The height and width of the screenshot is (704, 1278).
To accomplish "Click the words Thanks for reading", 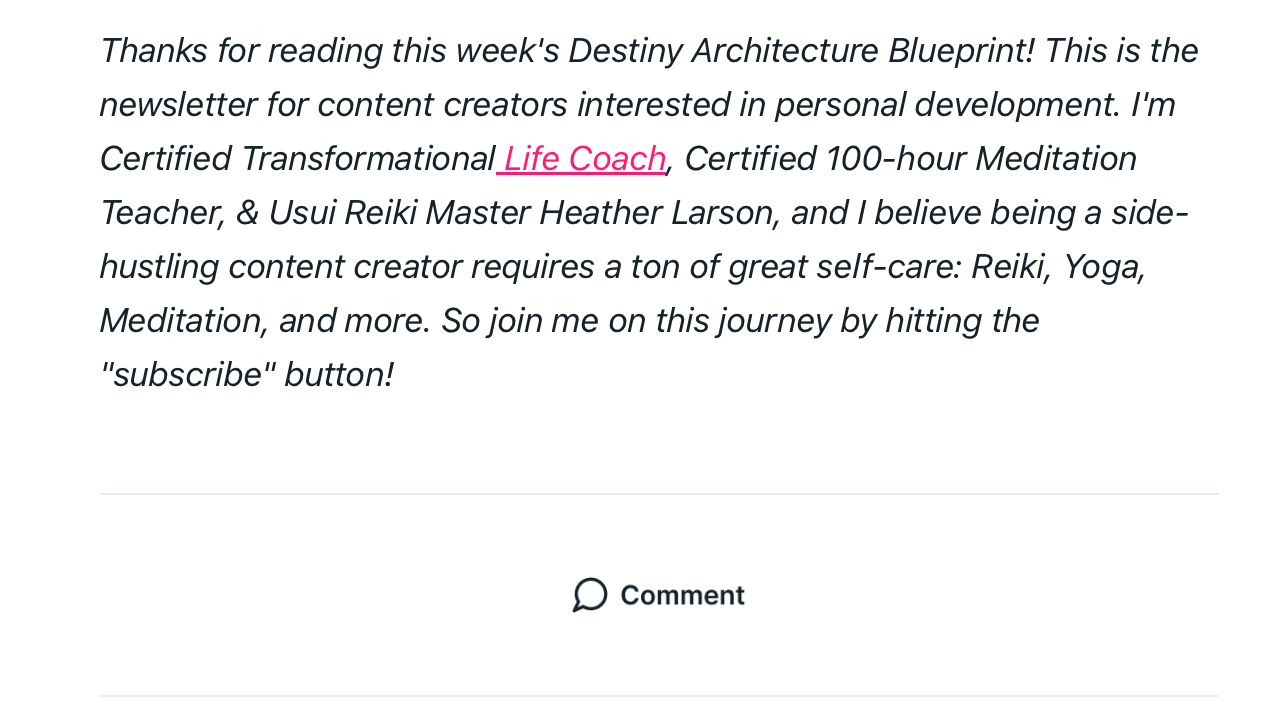I will pyautogui.click(x=241, y=50).
